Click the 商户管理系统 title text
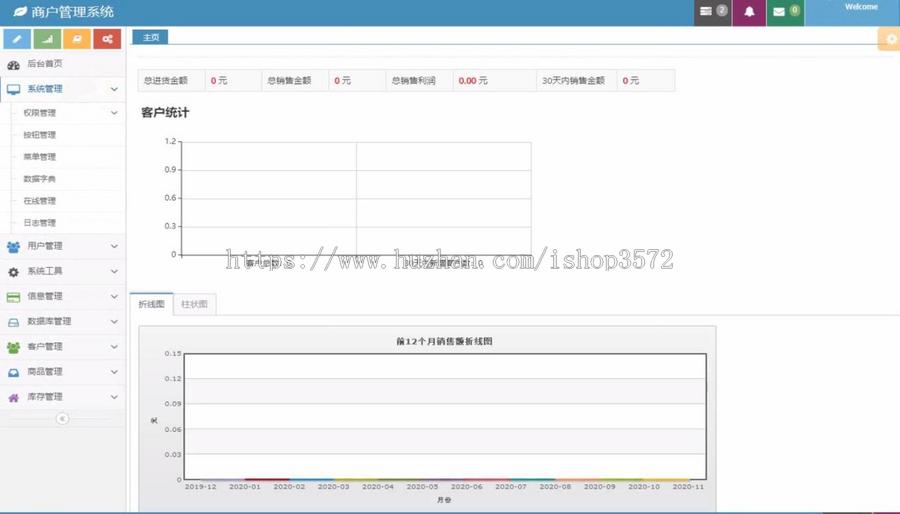Image resolution: width=900 pixels, height=514 pixels. coord(72,11)
